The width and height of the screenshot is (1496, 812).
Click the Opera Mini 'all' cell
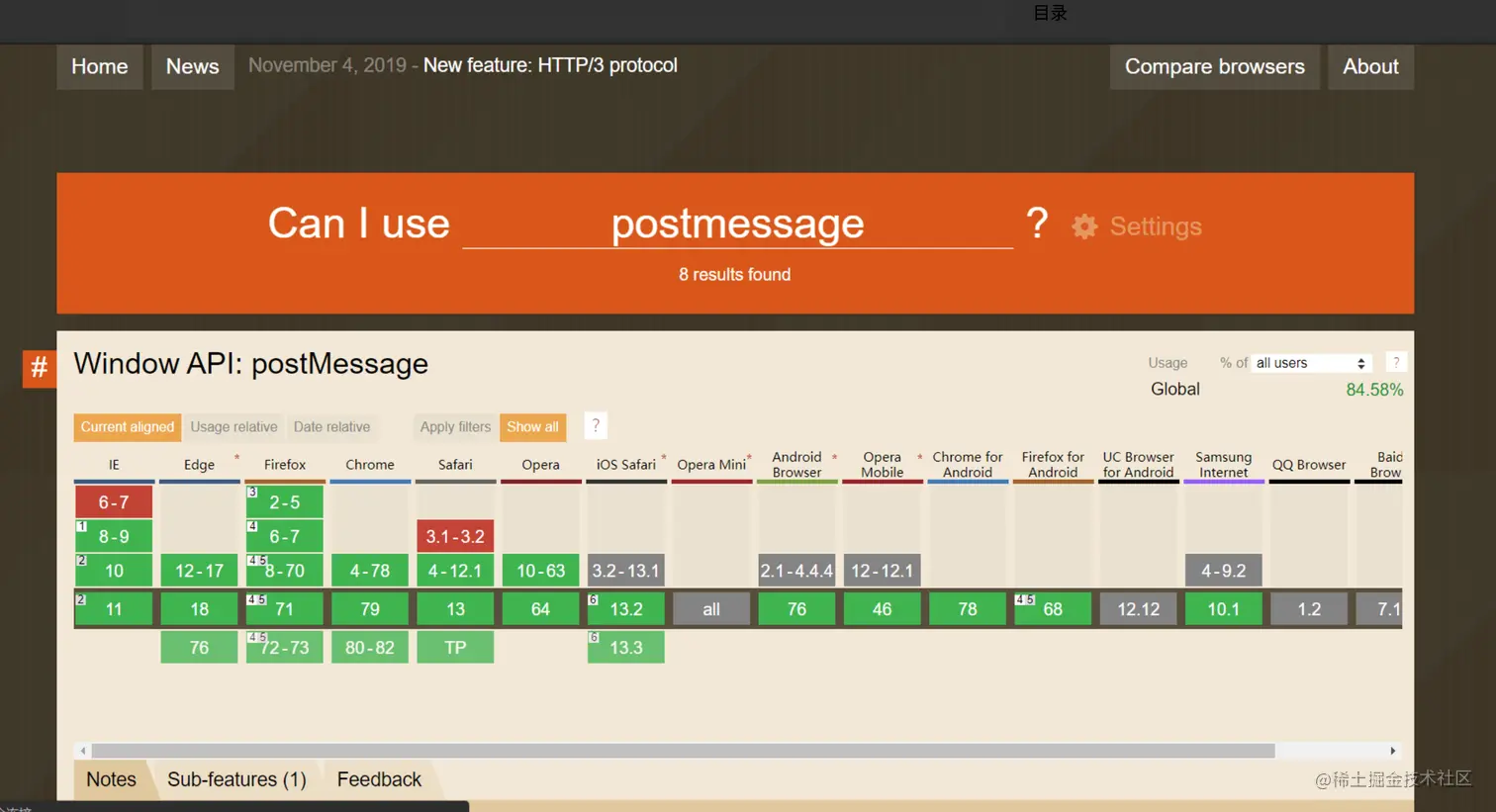click(711, 609)
